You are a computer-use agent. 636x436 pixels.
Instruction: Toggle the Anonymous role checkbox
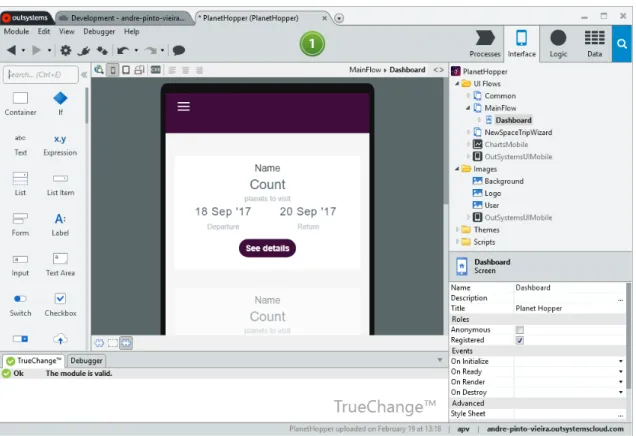coord(520,330)
